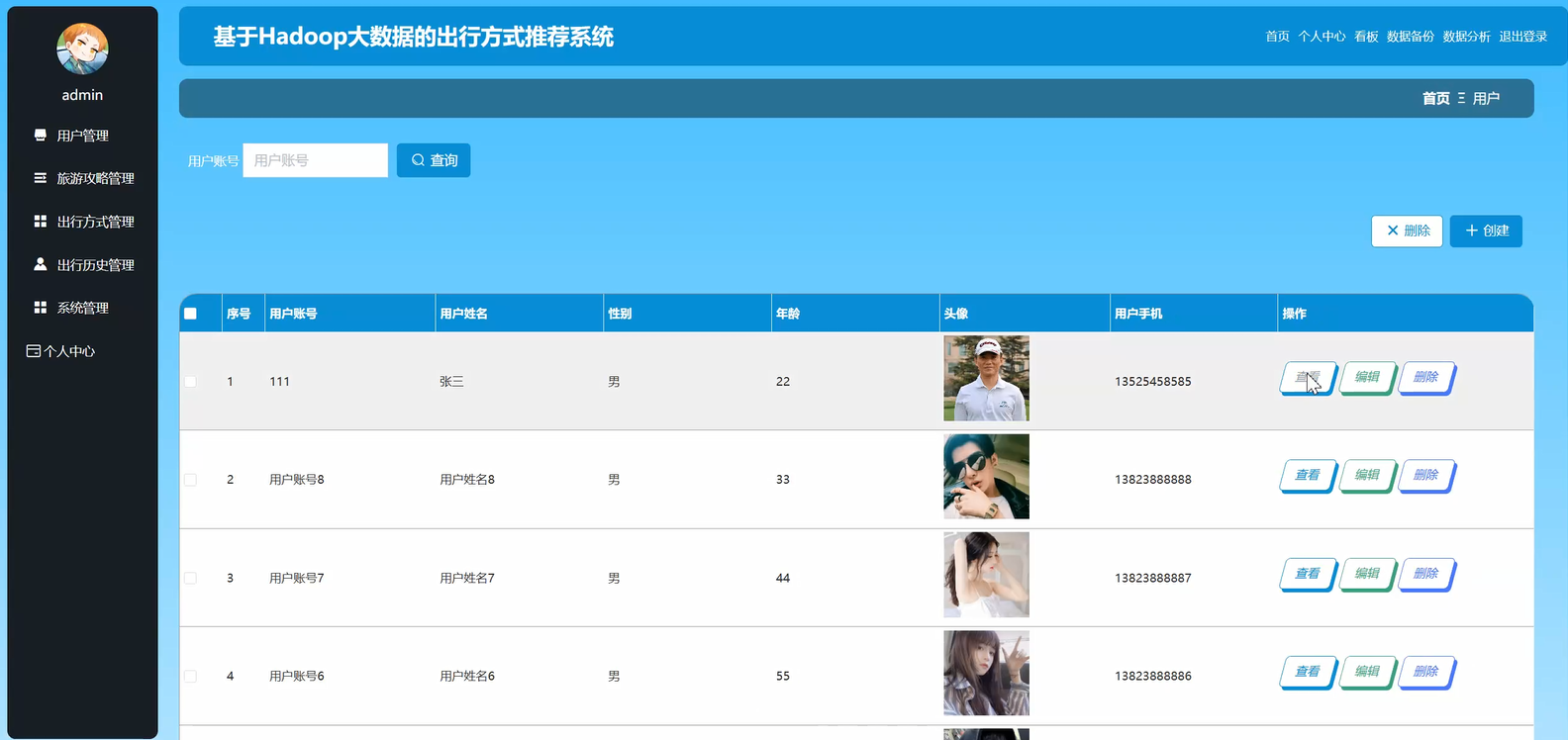The width and height of the screenshot is (1568, 740).
Task: Open 用户管理 in the sidebar
Action: coord(82,136)
